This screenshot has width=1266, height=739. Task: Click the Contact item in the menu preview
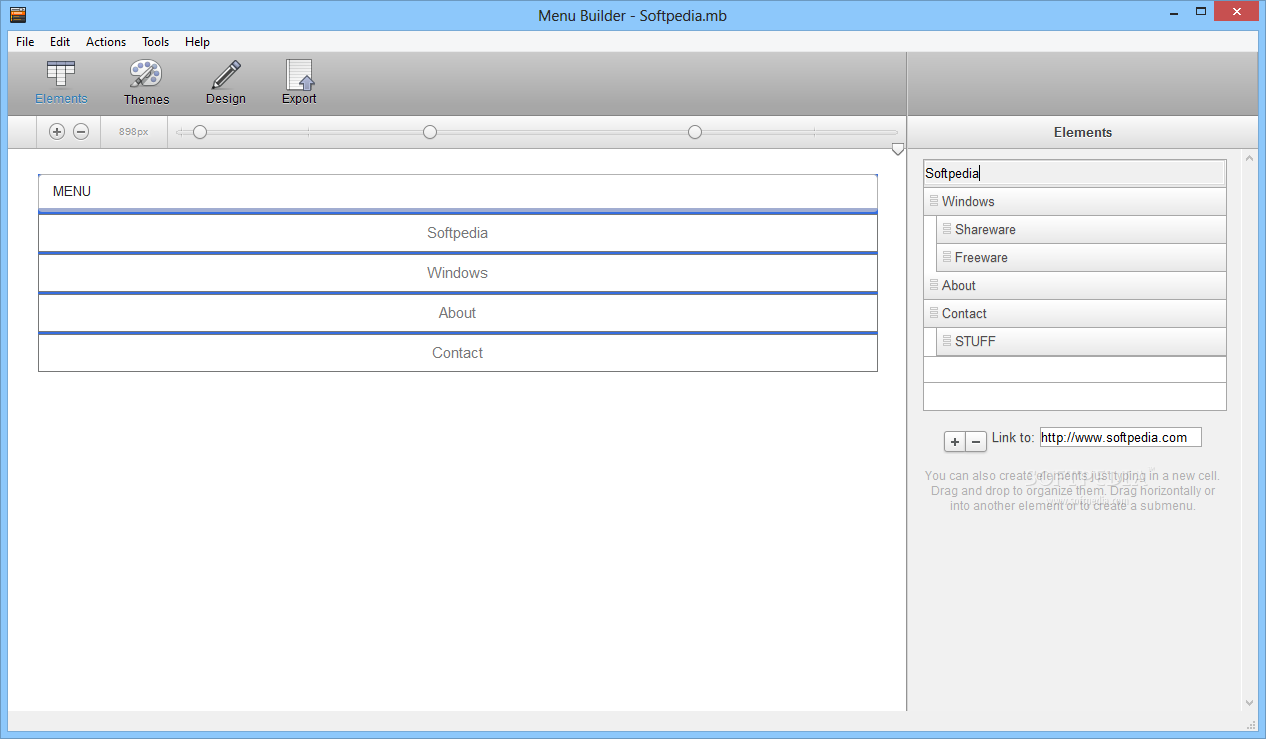458,353
